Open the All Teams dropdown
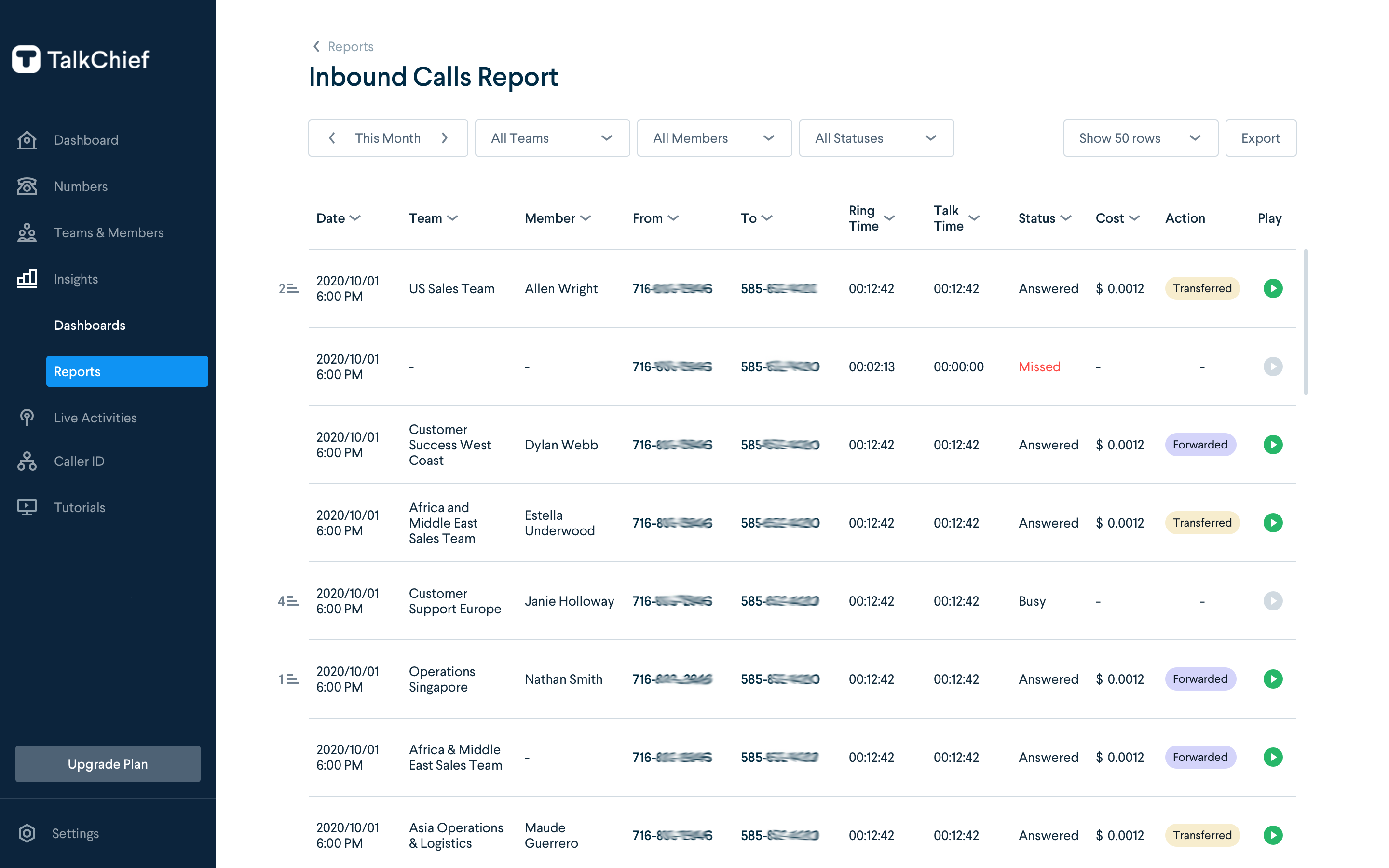Screen dimensions: 1389x868 click(552, 138)
